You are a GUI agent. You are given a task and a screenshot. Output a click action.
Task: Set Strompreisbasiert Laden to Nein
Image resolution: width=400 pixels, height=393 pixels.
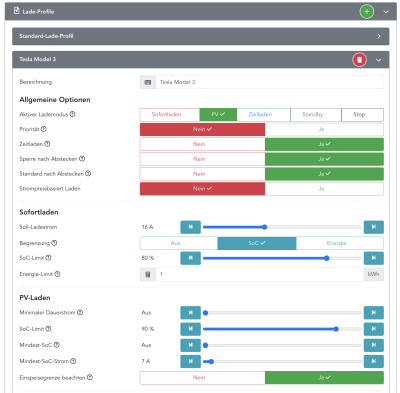tap(202, 189)
